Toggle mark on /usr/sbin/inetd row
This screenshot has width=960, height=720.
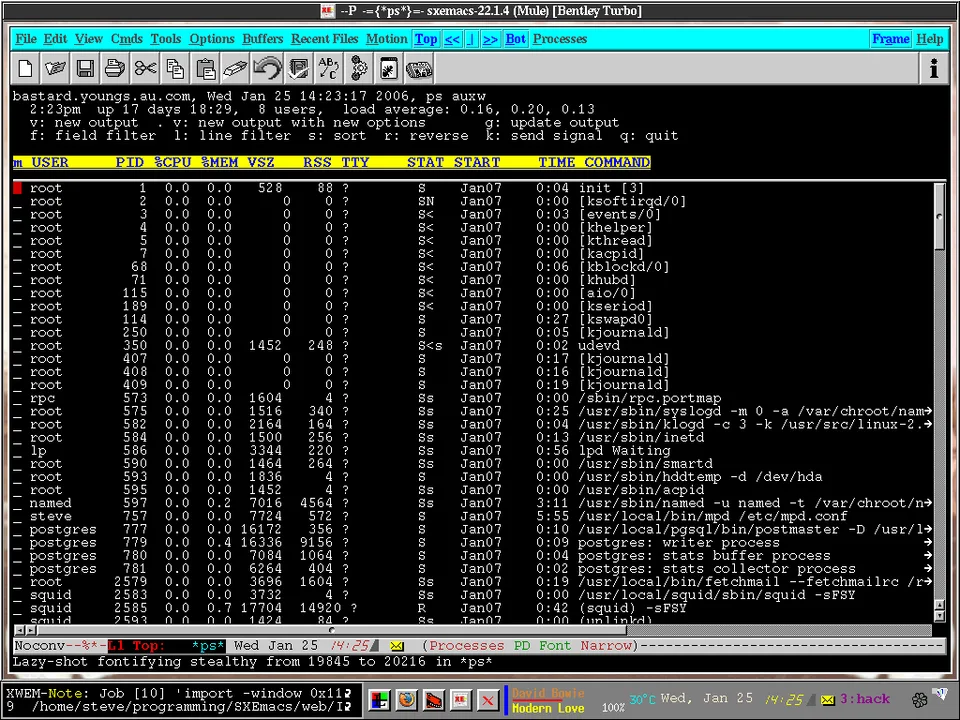click(17, 438)
